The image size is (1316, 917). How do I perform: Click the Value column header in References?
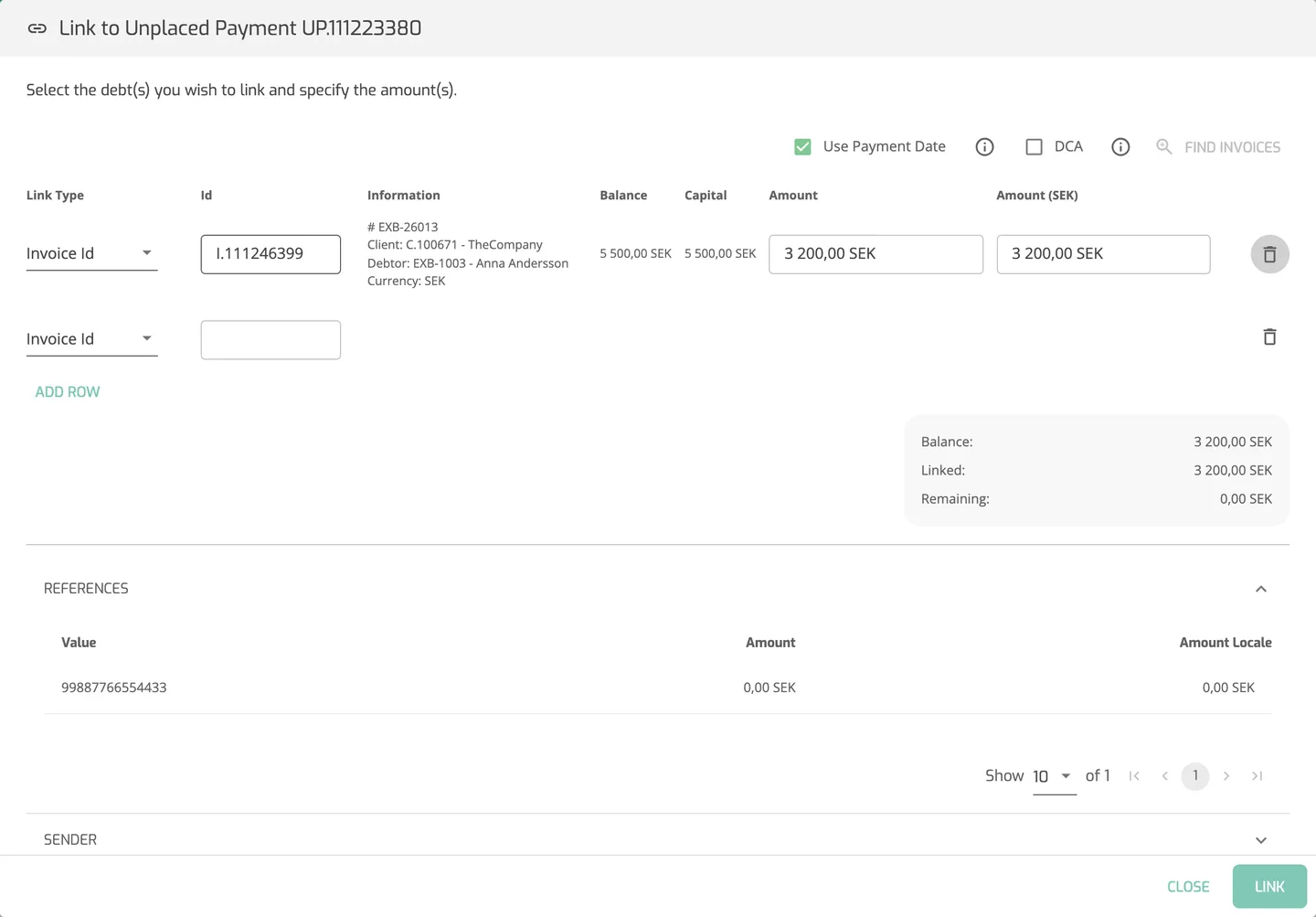[x=79, y=643]
